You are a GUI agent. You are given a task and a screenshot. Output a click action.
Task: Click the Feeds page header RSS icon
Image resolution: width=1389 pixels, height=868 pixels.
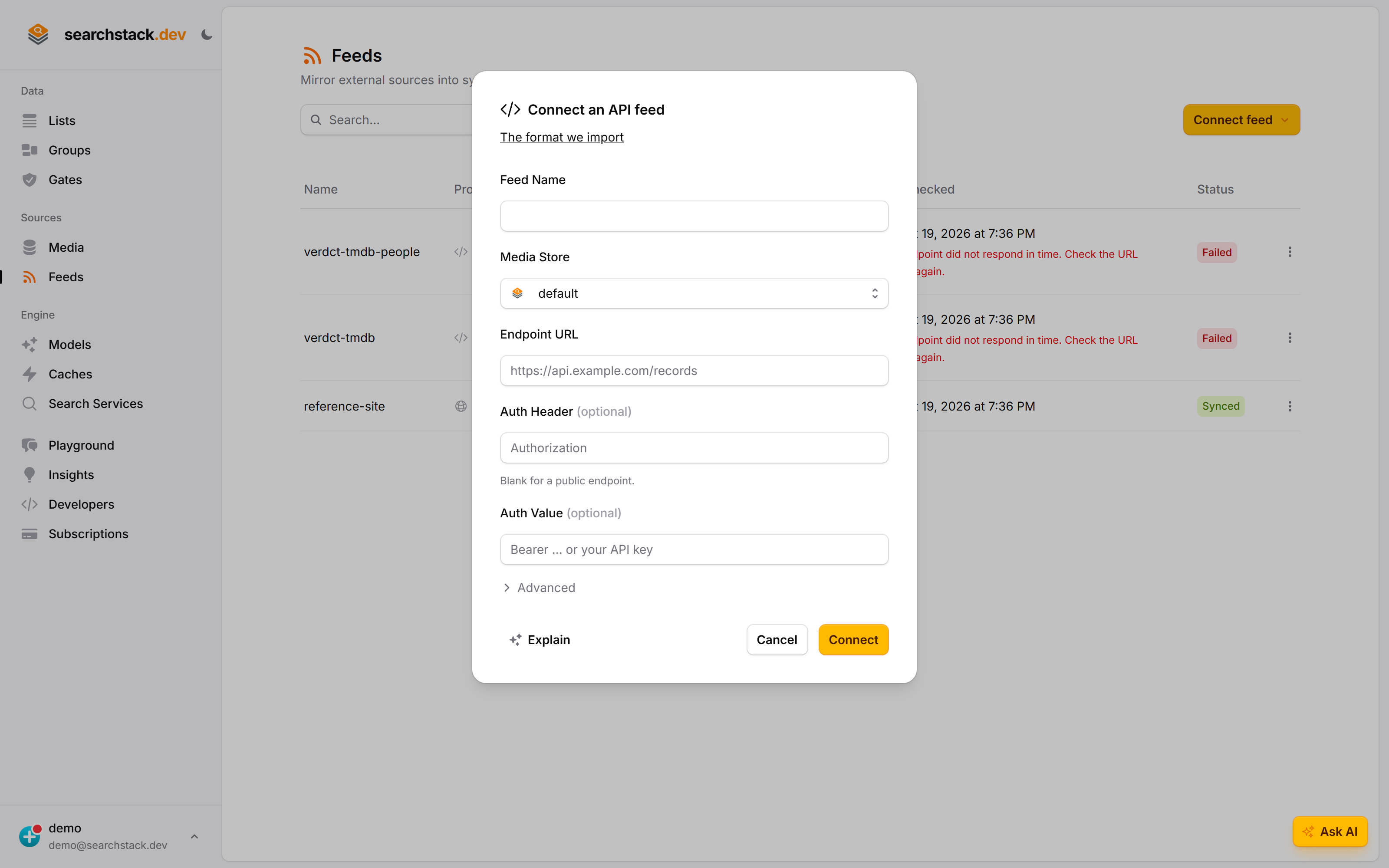click(312, 56)
